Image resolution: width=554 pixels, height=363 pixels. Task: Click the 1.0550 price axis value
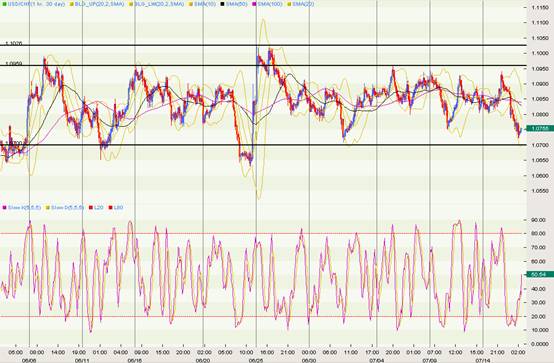point(540,191)
